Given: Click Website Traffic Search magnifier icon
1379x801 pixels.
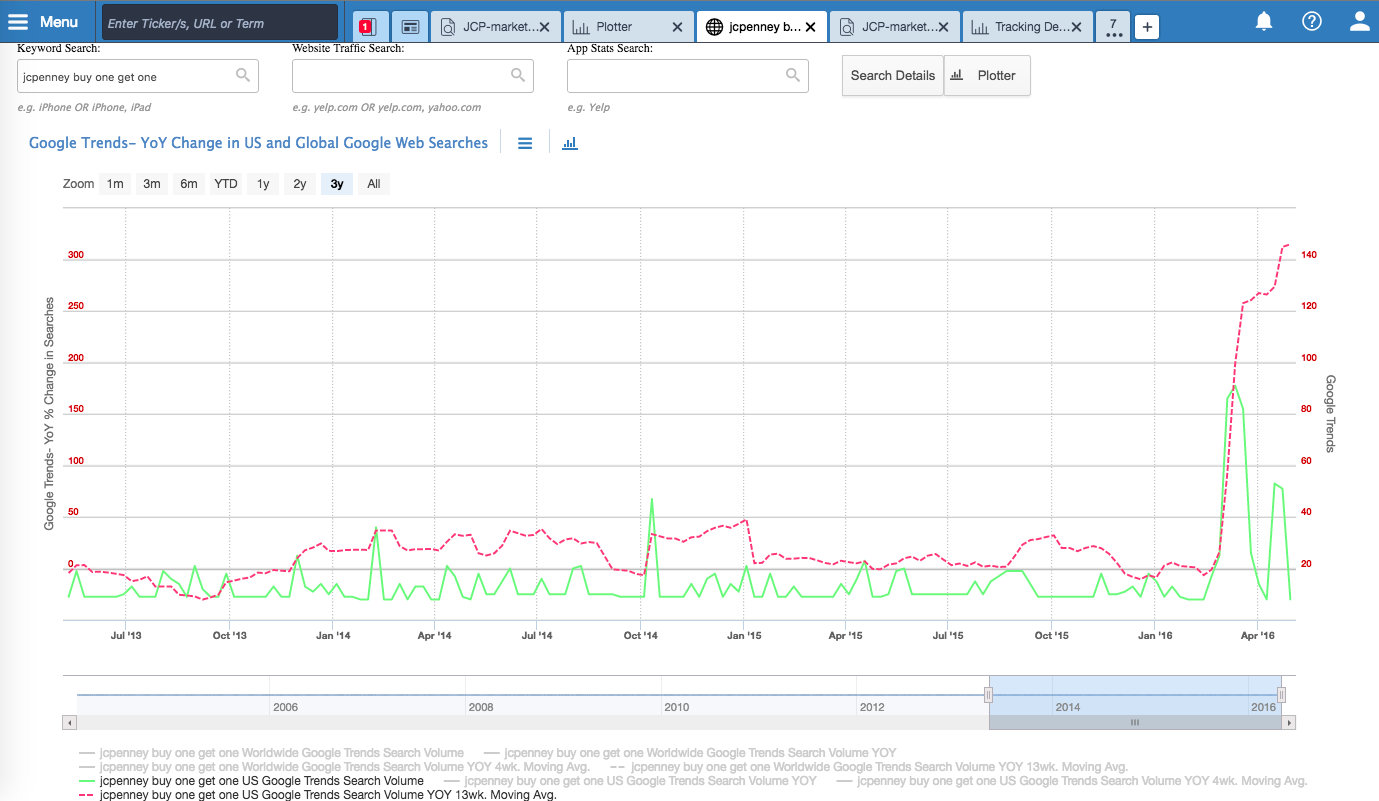Looking at the screenshot, I should (518, 75).
